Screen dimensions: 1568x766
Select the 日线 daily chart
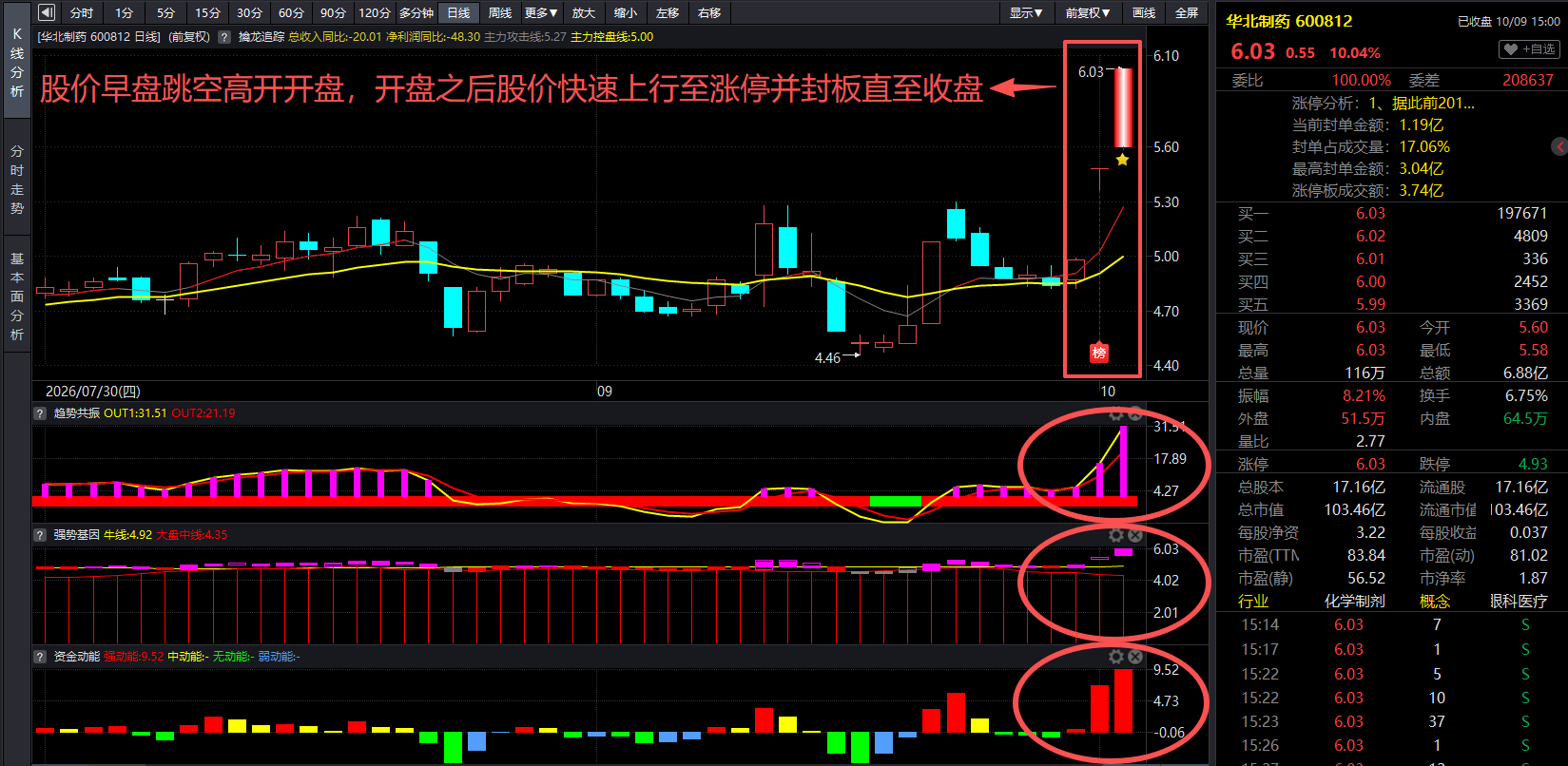point(458,12)
